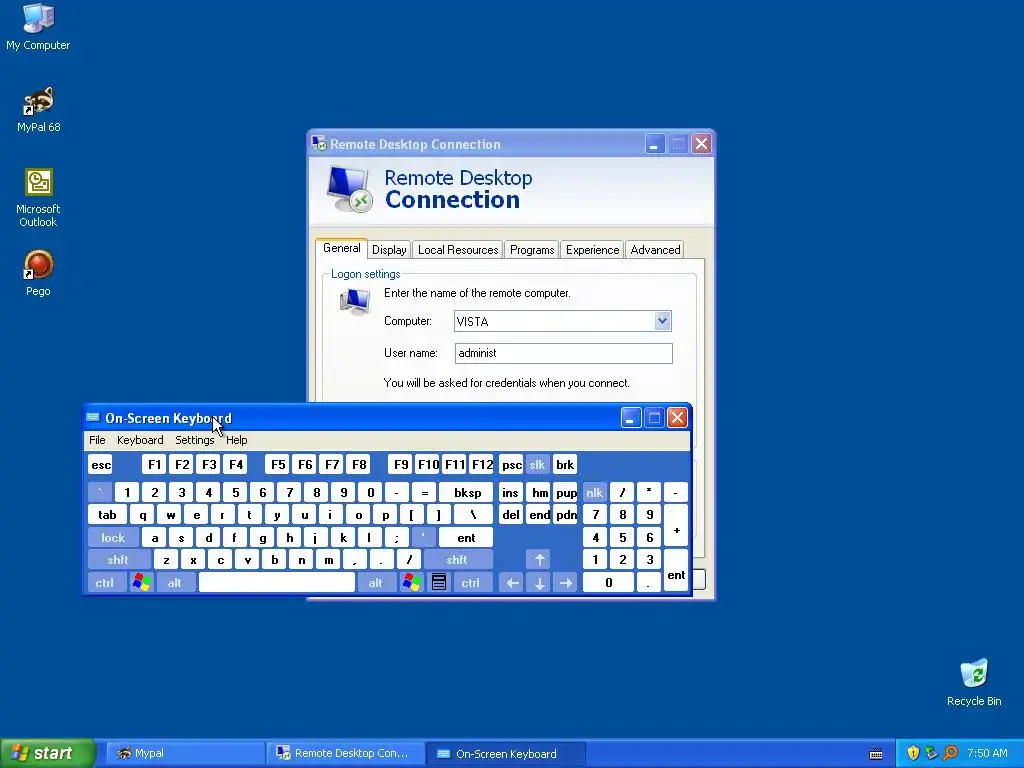Switch to the Advanced tab
The width and height of the screenshot is (1024, 768).
tap(655, 249)
